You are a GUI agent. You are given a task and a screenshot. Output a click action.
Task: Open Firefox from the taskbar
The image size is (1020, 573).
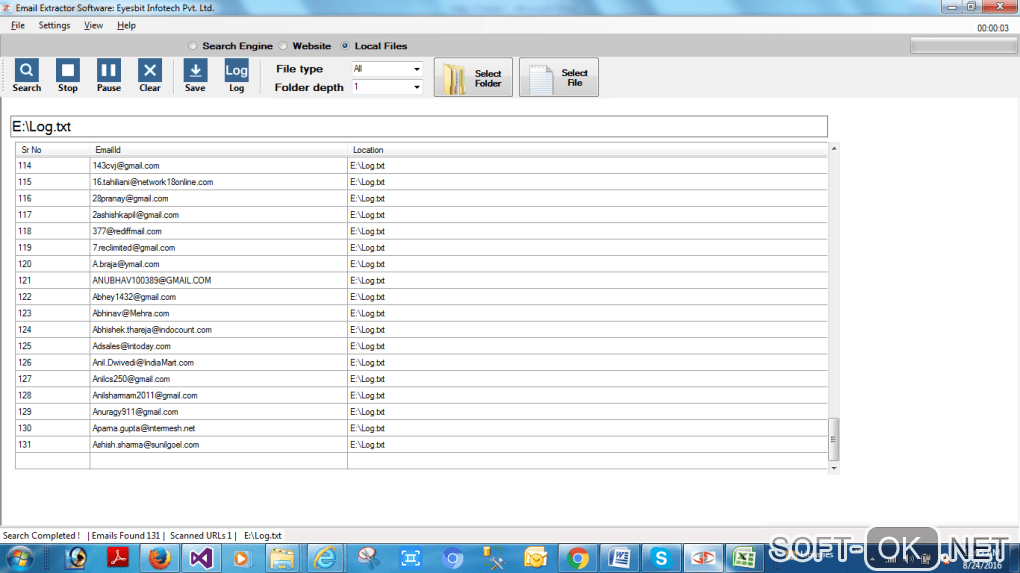tap(159, 559)
